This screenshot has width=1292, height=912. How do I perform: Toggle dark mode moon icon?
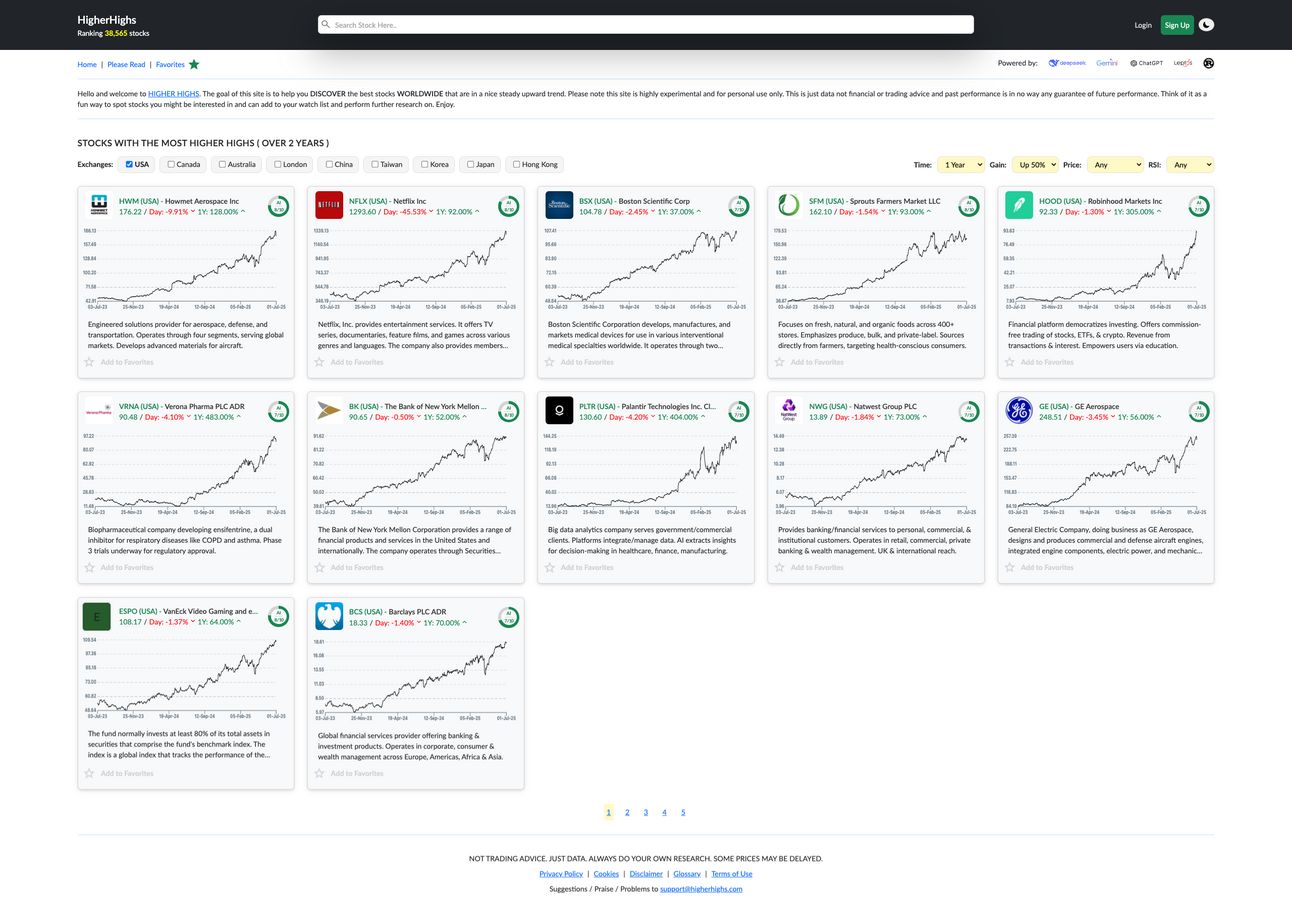pyautogui.click(x=1207, y=25)
